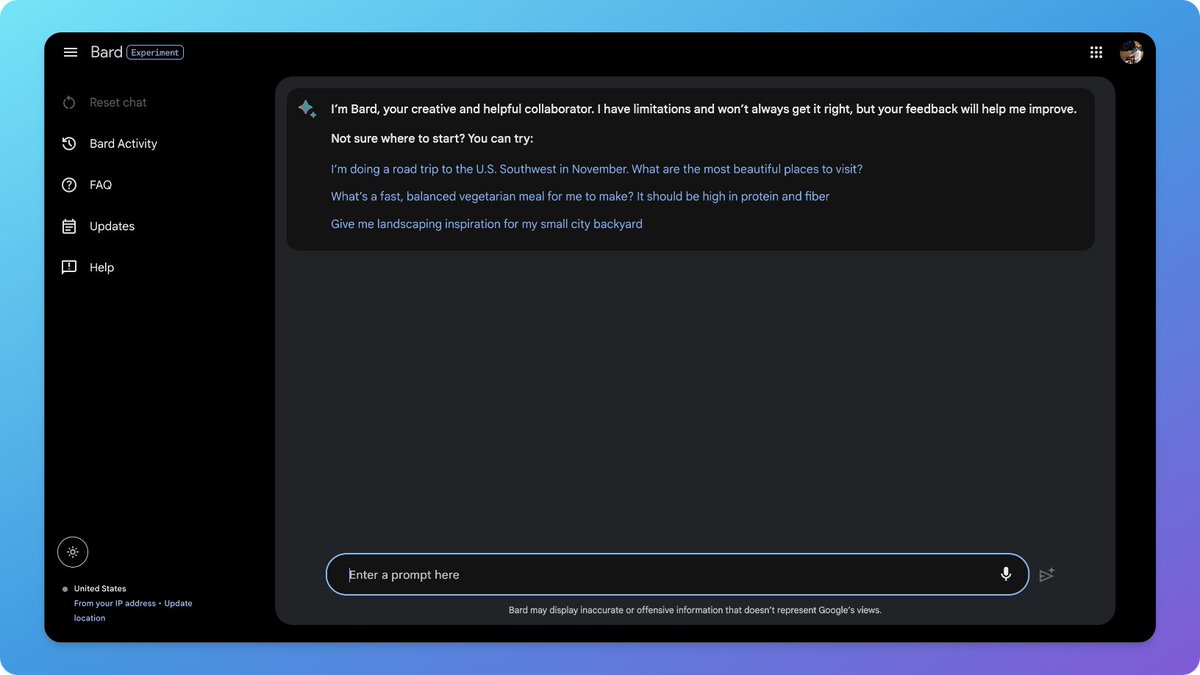The image size is (1200, 675).
Task: Click the Updates calendar icon
Action: [x=69, y=226]
